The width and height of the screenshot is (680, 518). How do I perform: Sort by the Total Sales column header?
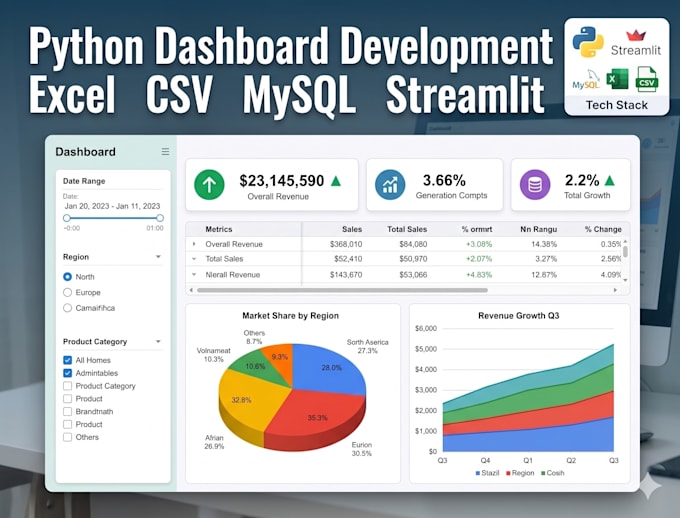[407, 229]
